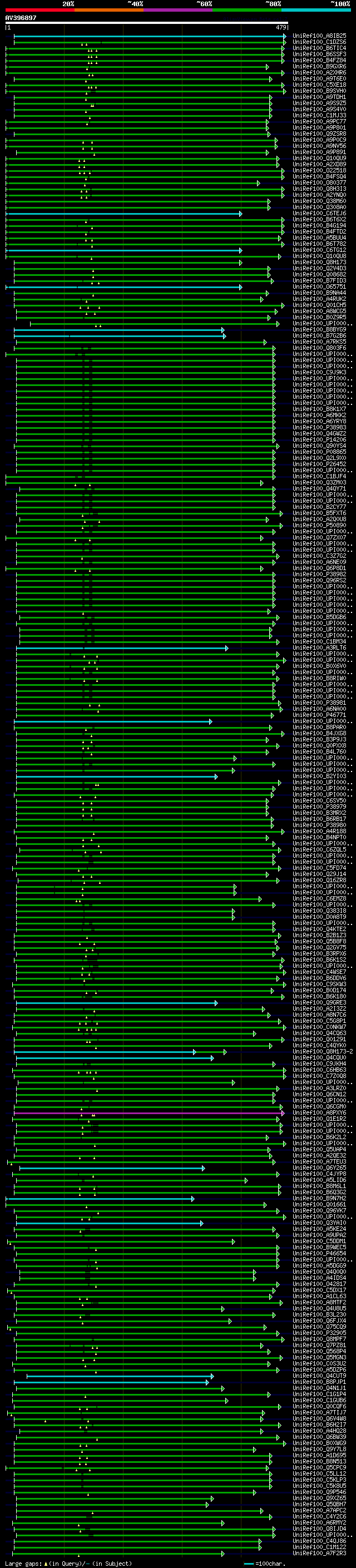Image resolution: width=356 pixels, height=1568 pixels.
Task: Click the magenta alignment bar for A8PXY6
Action: 149,1112
